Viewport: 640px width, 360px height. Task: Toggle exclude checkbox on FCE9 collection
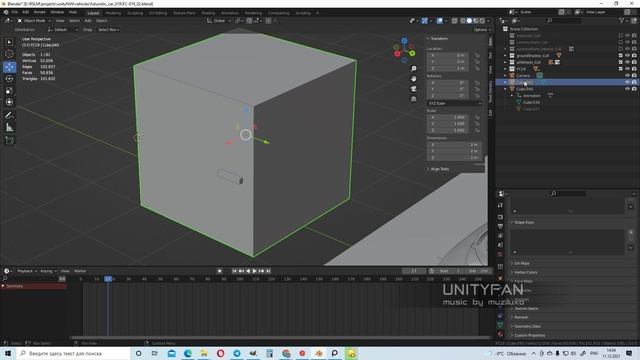(620, 69)
